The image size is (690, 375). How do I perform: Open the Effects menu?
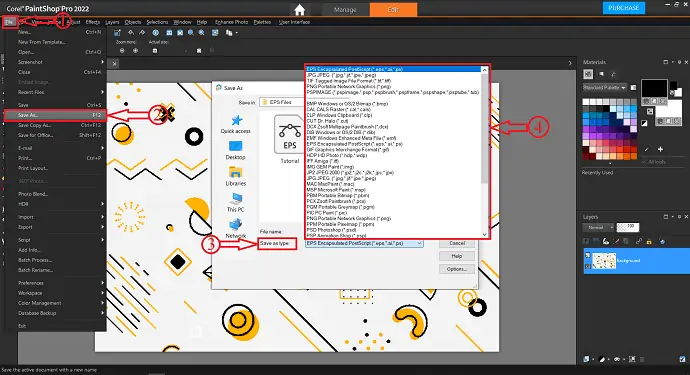(x=93, y=22)
